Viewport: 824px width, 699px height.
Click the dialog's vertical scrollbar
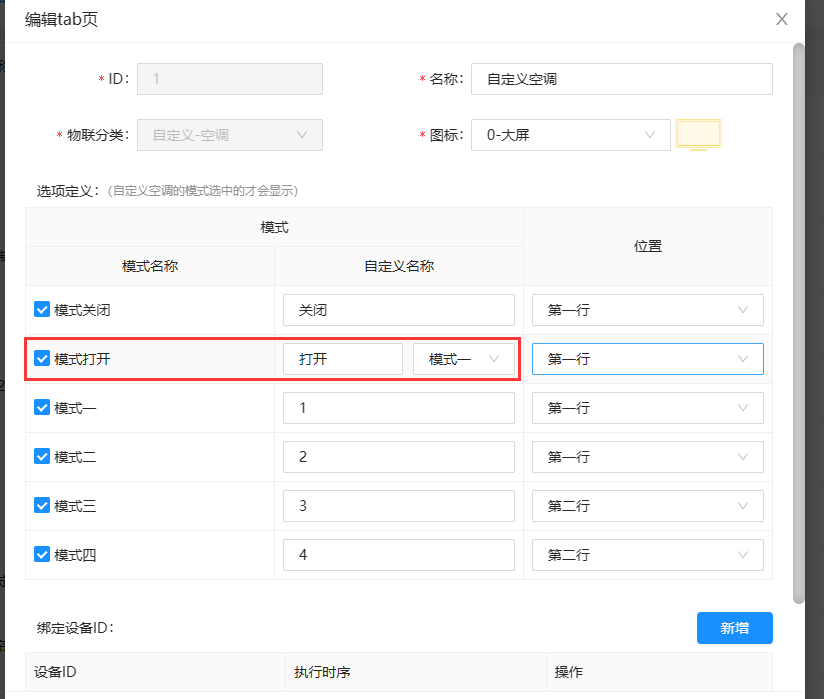click(x=798, y=320)
